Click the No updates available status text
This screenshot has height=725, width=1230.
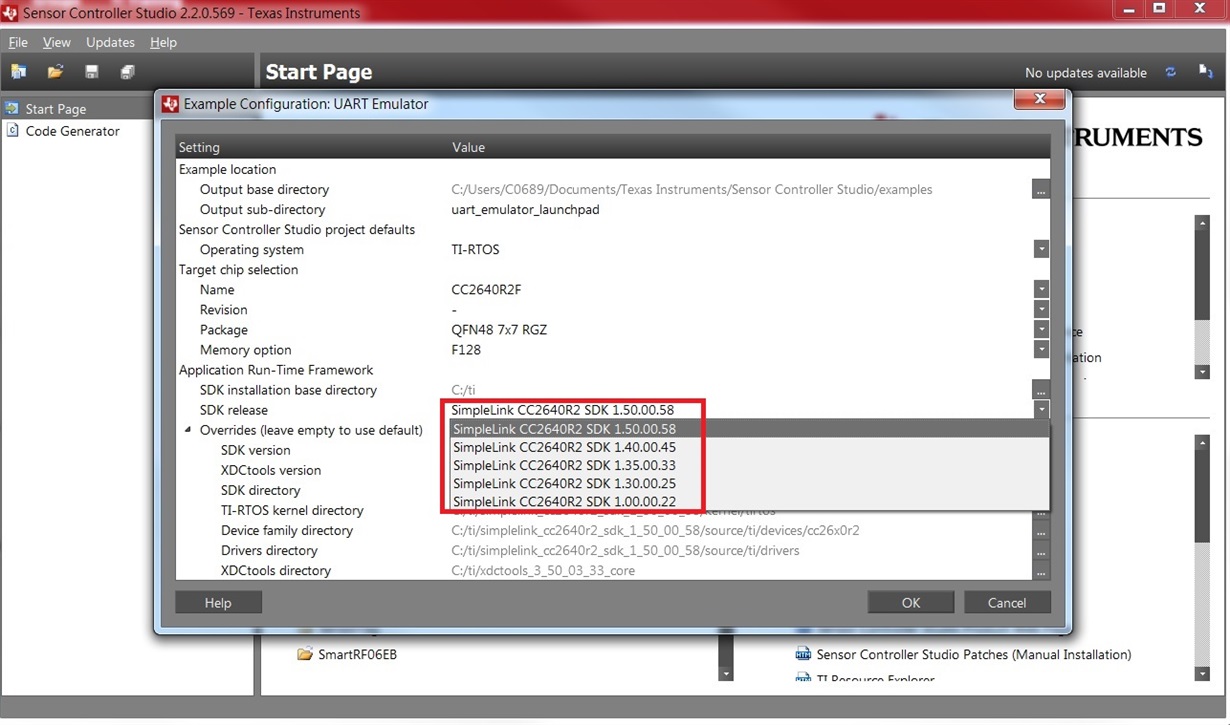click(x=1086, y=73)
